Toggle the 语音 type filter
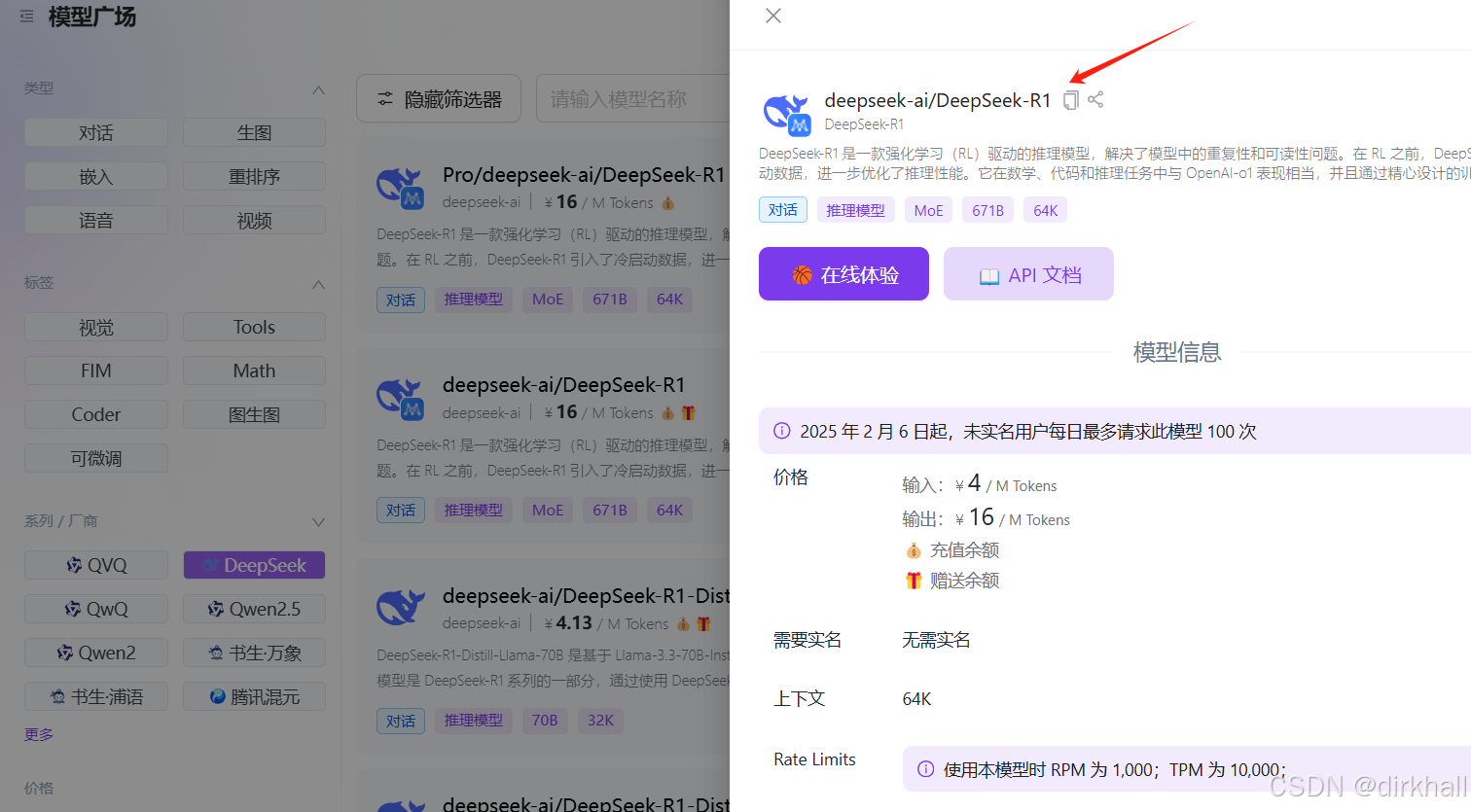 [96, 220]
